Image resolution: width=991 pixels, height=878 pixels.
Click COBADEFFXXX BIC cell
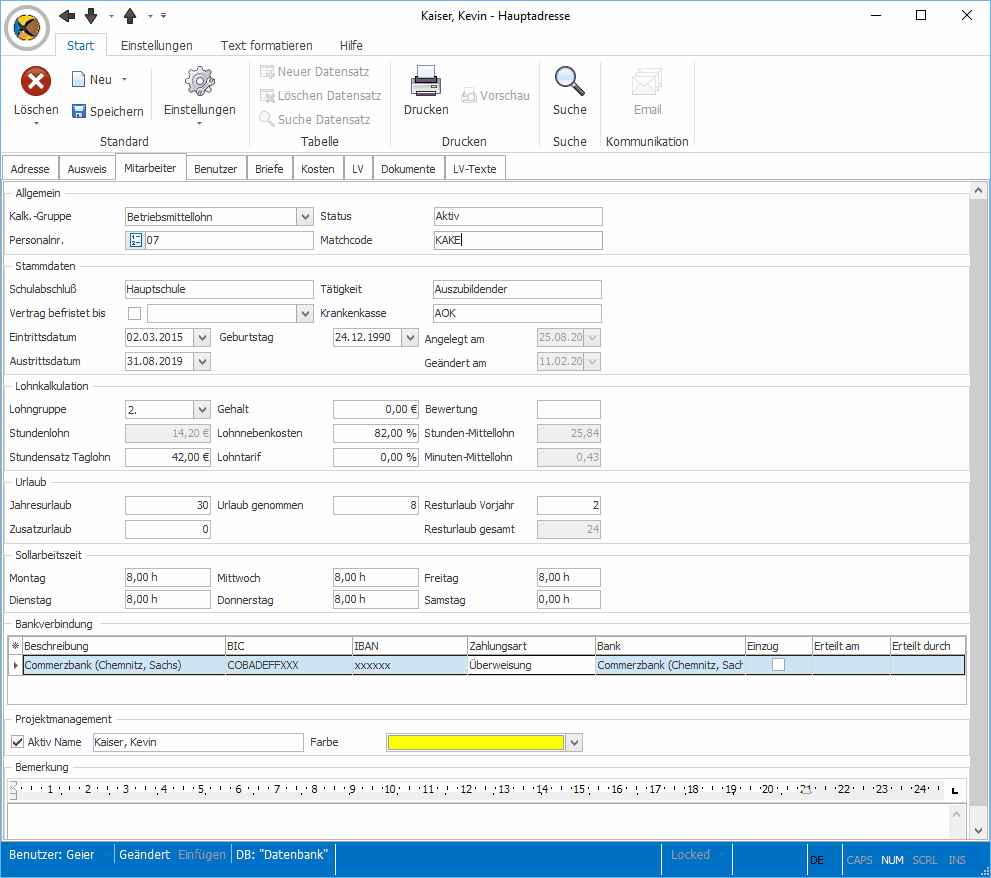(289, 665)
